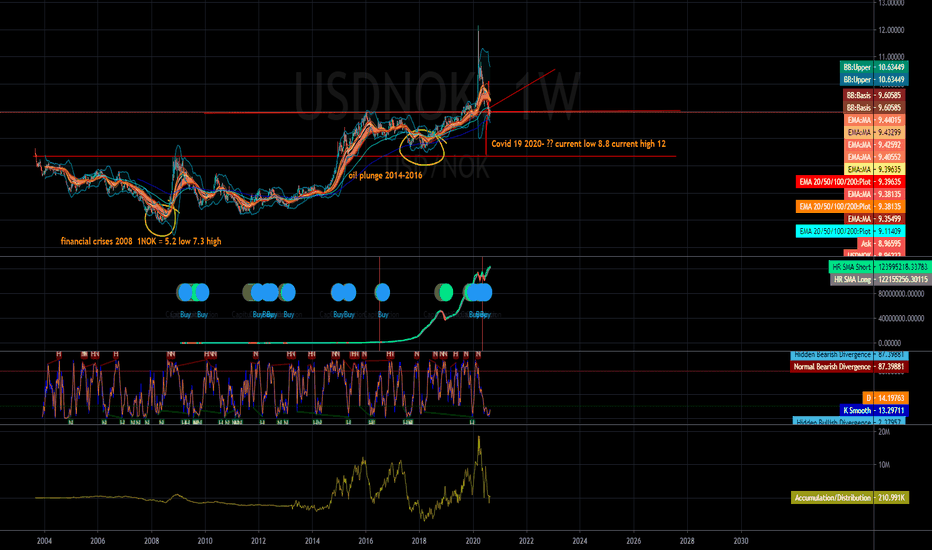Click the EMA:MA label showing 9.42592
The image size is (932, 550).
tap(874, 144)
